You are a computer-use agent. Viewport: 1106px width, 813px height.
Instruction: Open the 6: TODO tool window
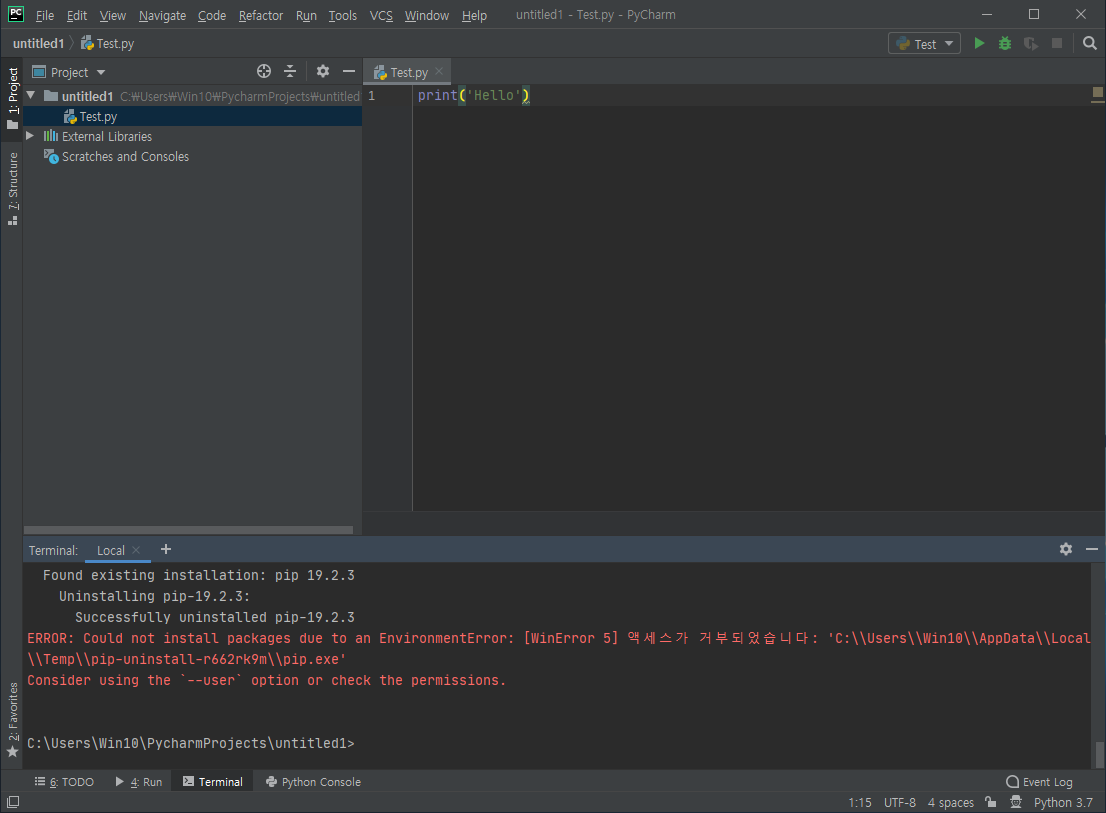(x=64, y=781)
